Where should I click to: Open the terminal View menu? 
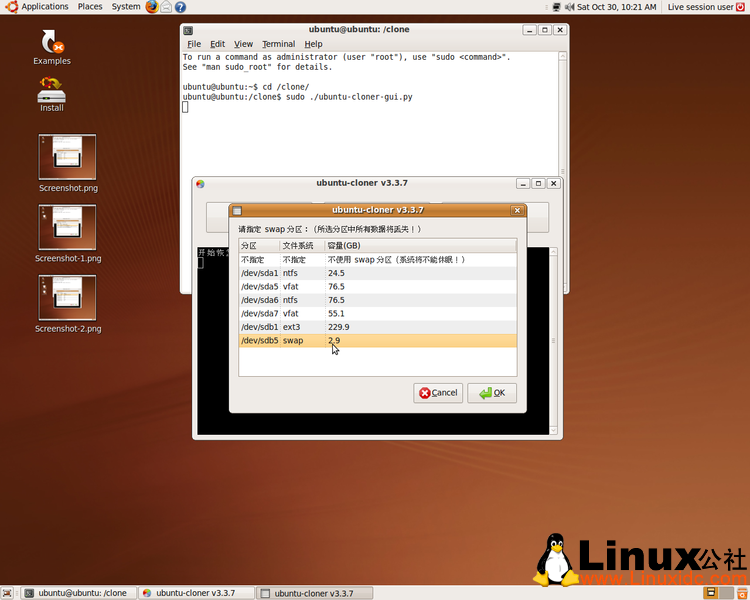coord(243,44)
